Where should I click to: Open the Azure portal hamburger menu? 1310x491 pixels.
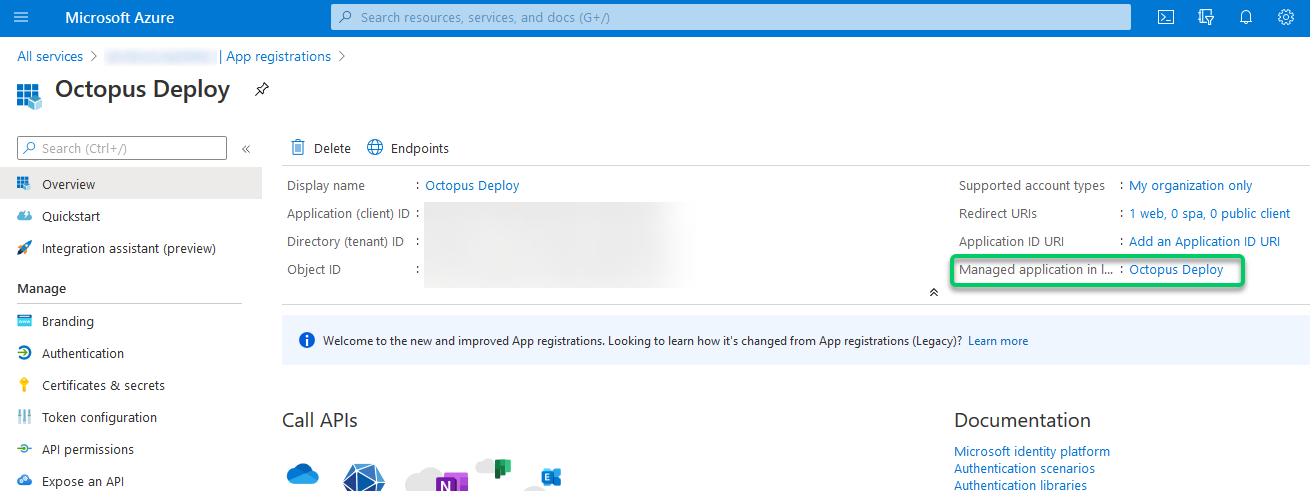point(21,17)
